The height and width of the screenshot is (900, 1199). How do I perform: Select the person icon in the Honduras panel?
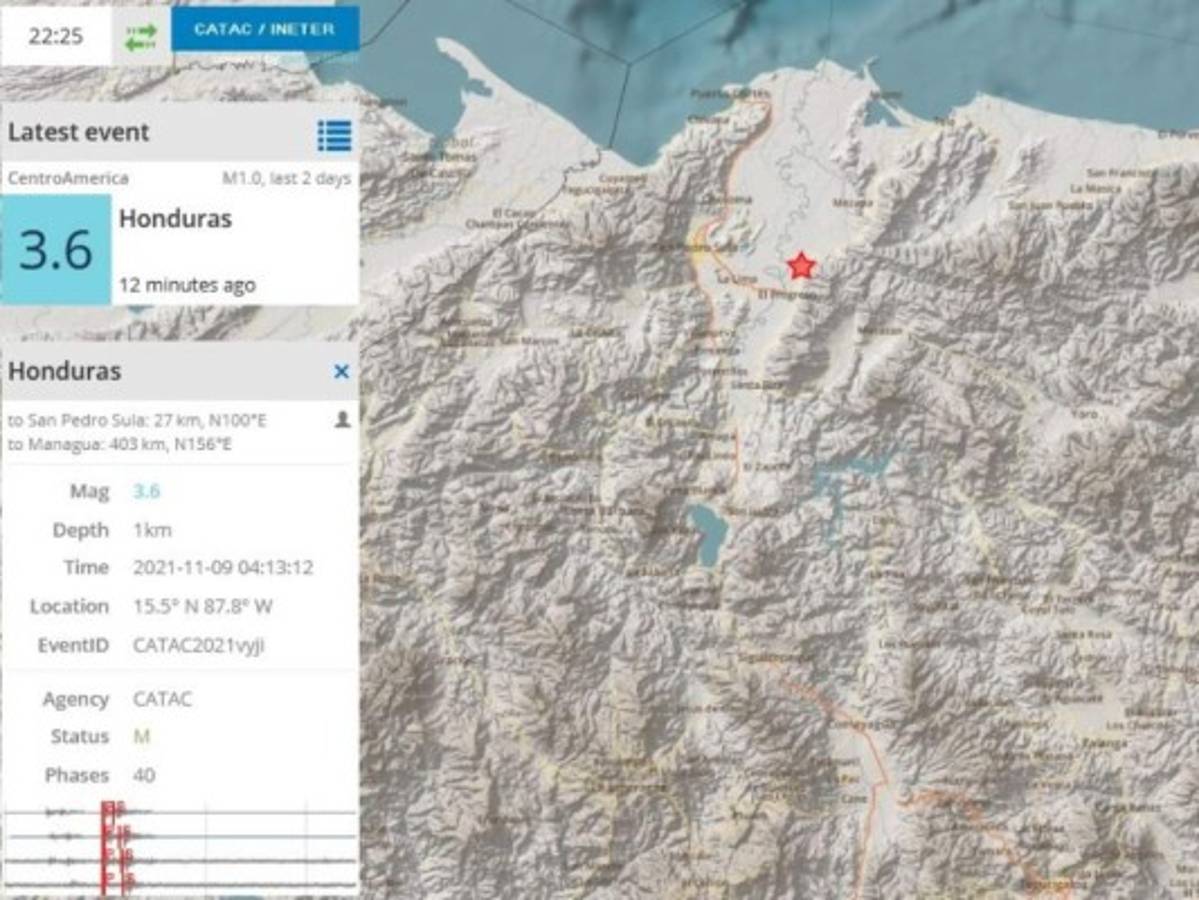pos(340,421)
